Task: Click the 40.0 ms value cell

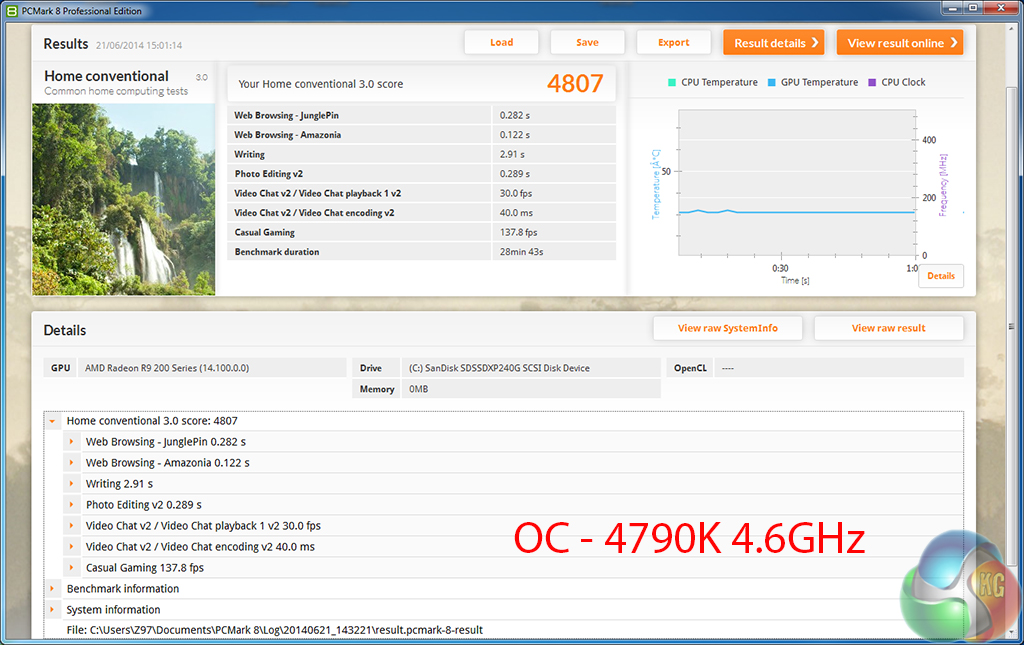Action: 554,213
